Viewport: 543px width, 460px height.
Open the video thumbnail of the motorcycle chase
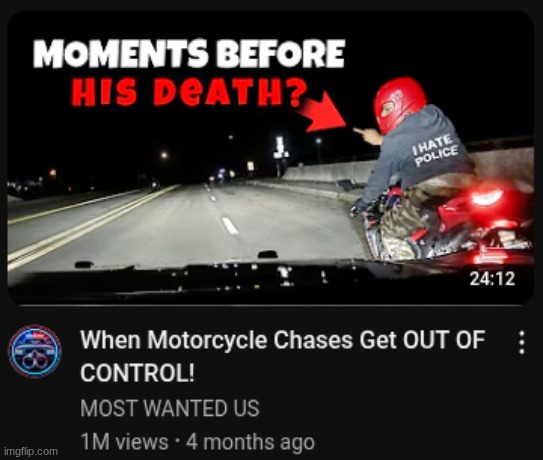pos(270,158)
